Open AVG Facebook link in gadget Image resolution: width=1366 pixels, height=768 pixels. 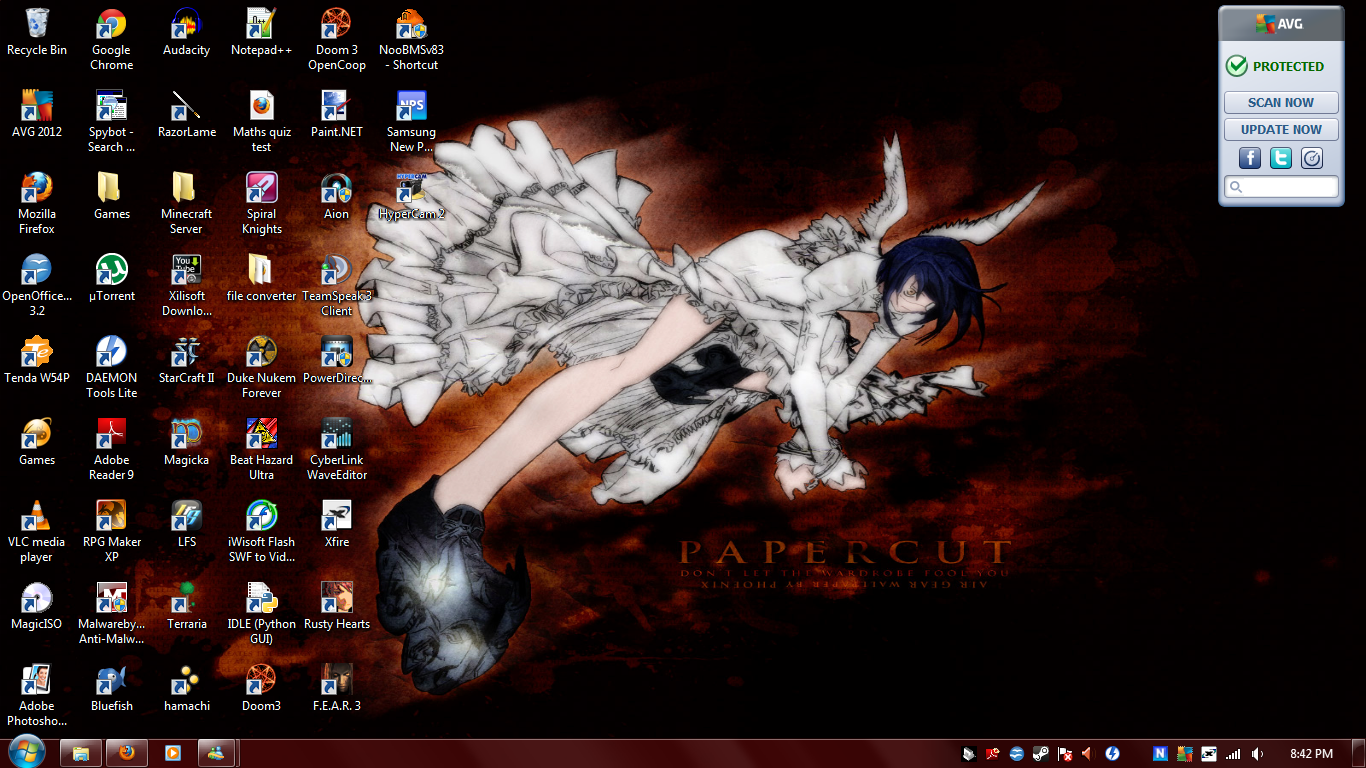[1250, 158]
